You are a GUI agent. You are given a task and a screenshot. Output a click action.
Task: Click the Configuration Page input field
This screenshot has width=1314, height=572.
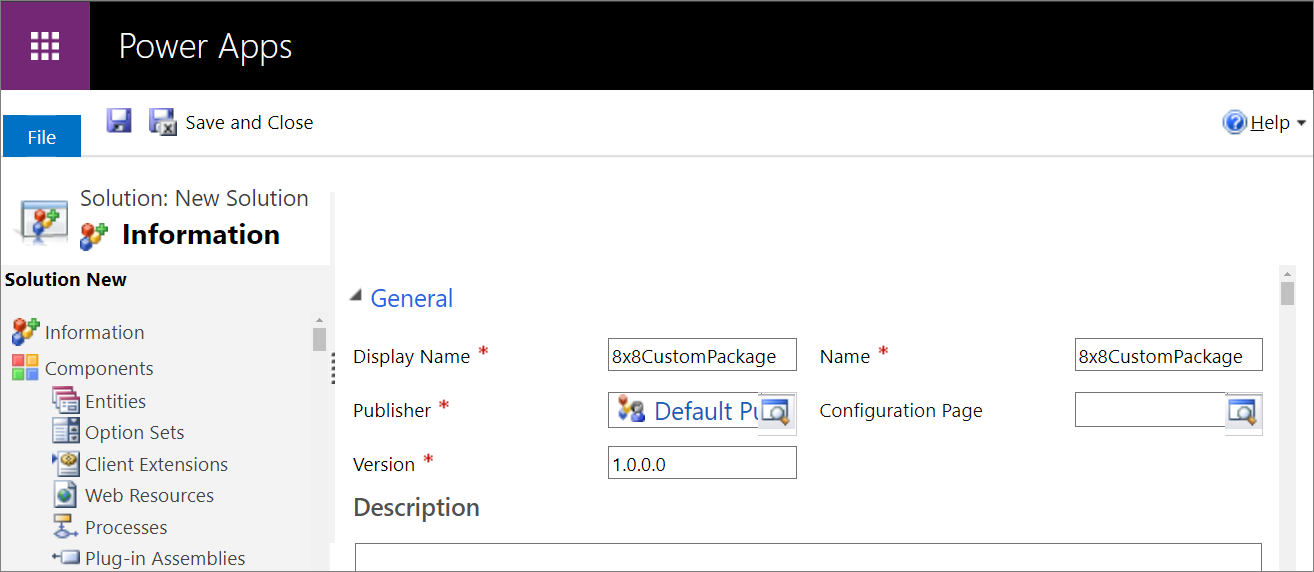click(x=1150, y=410)
